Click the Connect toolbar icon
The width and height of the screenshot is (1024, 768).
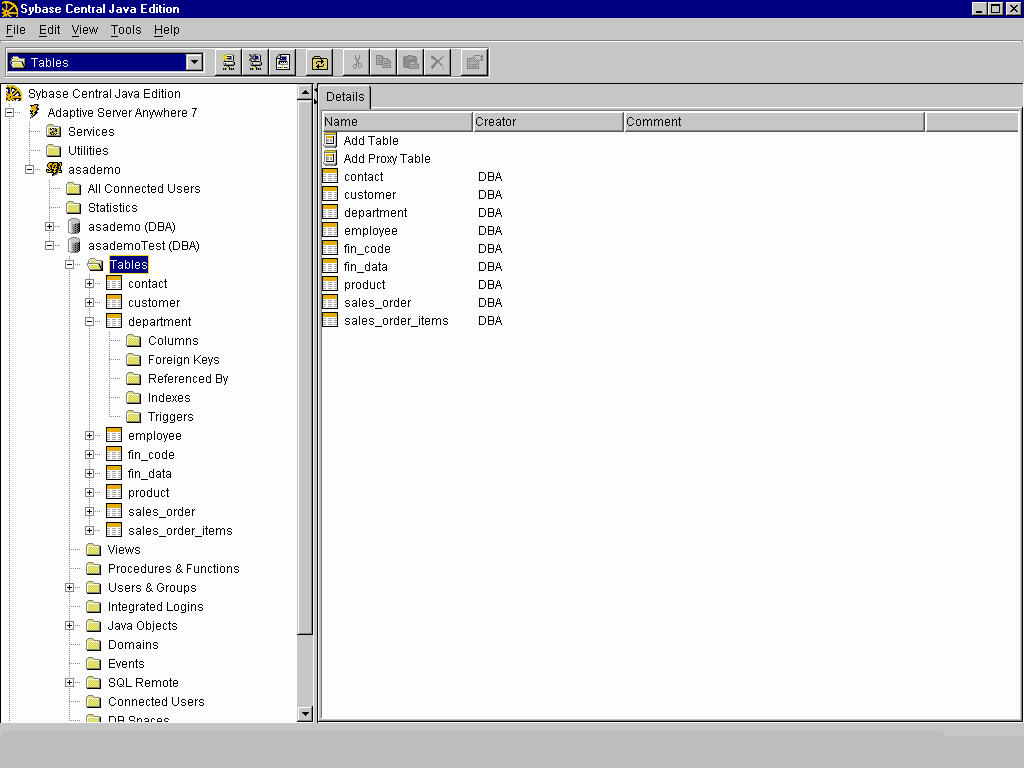228,62
